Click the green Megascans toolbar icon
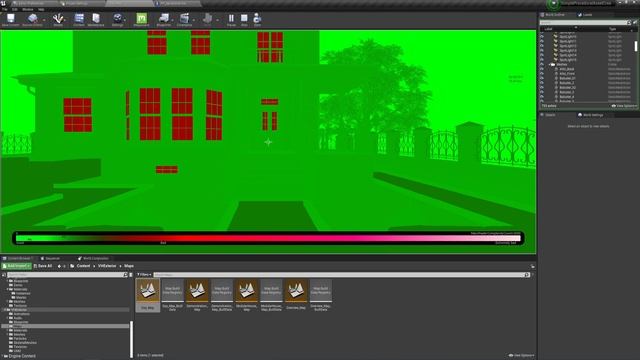Screen dimensions: 640x360 [x=141, y=18]
